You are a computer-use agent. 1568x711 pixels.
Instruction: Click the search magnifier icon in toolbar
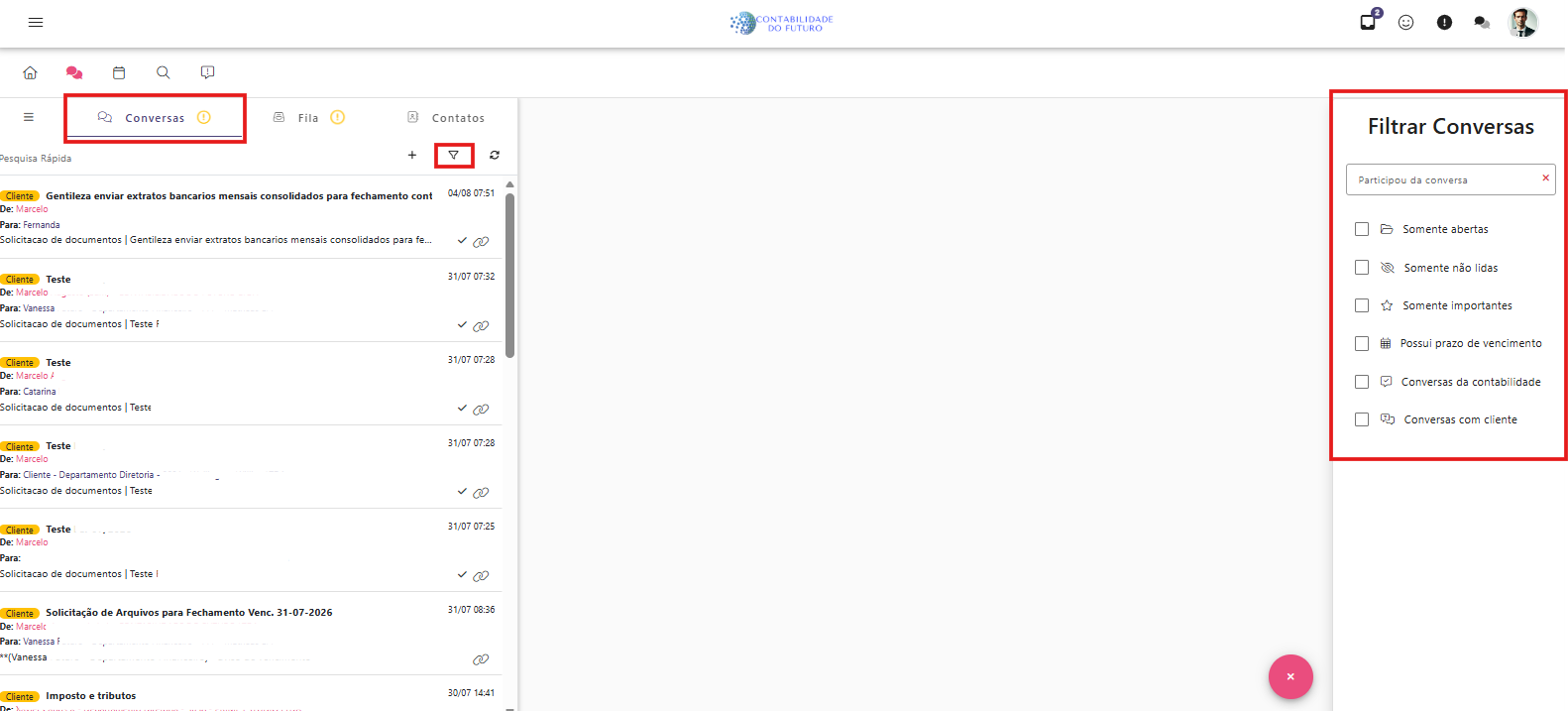coord(164,72)
